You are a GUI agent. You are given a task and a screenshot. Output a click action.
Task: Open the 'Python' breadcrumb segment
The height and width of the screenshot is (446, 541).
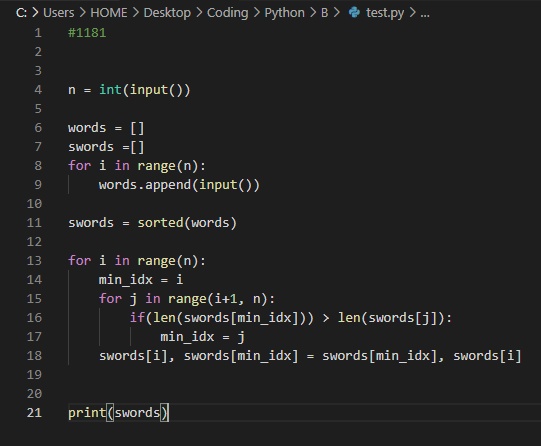[284, 13]
